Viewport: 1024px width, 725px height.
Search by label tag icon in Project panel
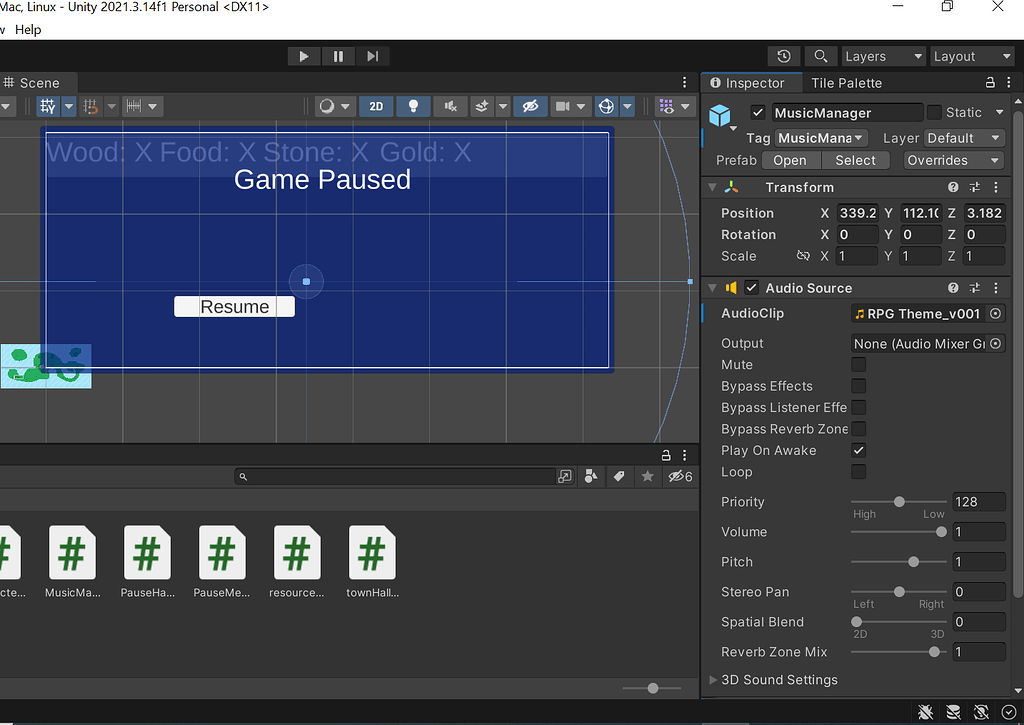[619, 477]
